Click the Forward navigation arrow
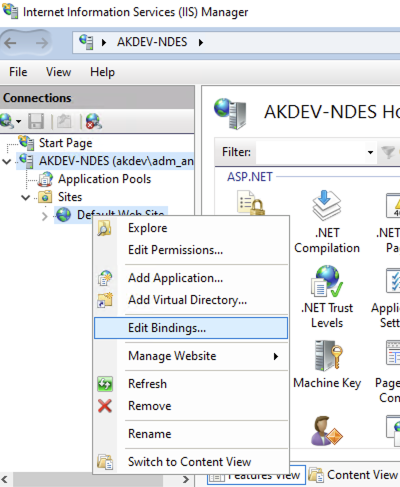Viewport: 400px width, 487px height. pos(42,43)
